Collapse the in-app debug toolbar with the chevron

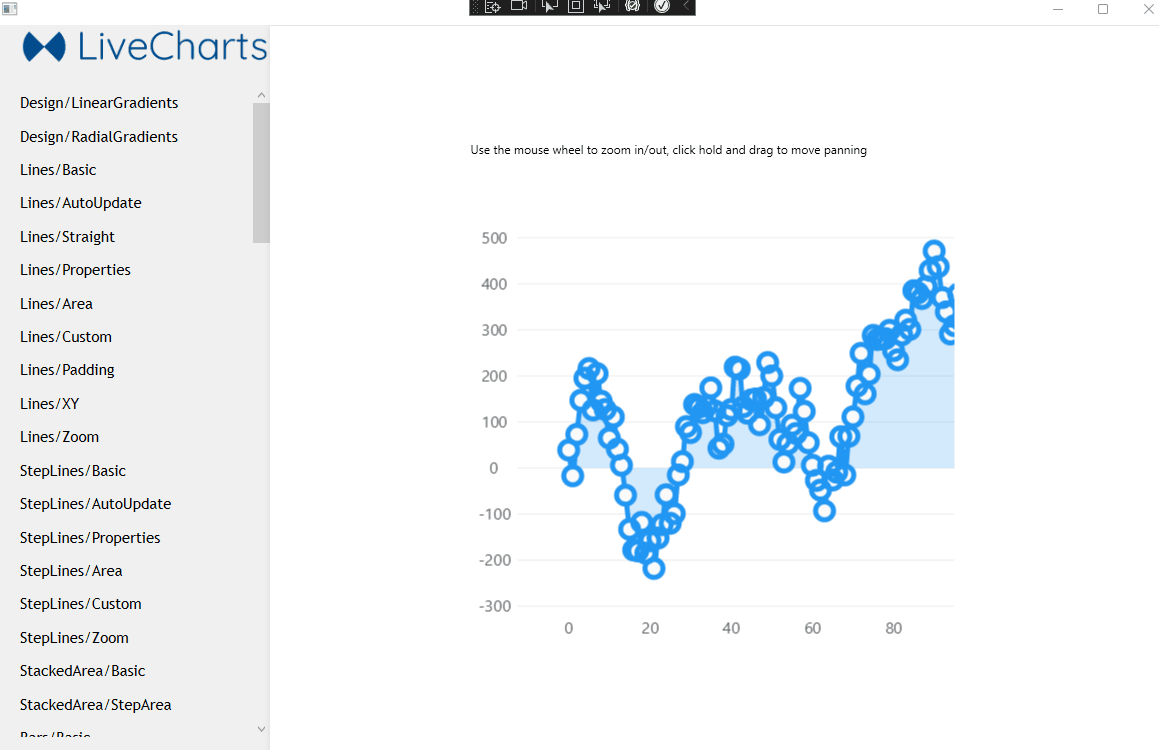pyautogui.click(x=687, y=6)
